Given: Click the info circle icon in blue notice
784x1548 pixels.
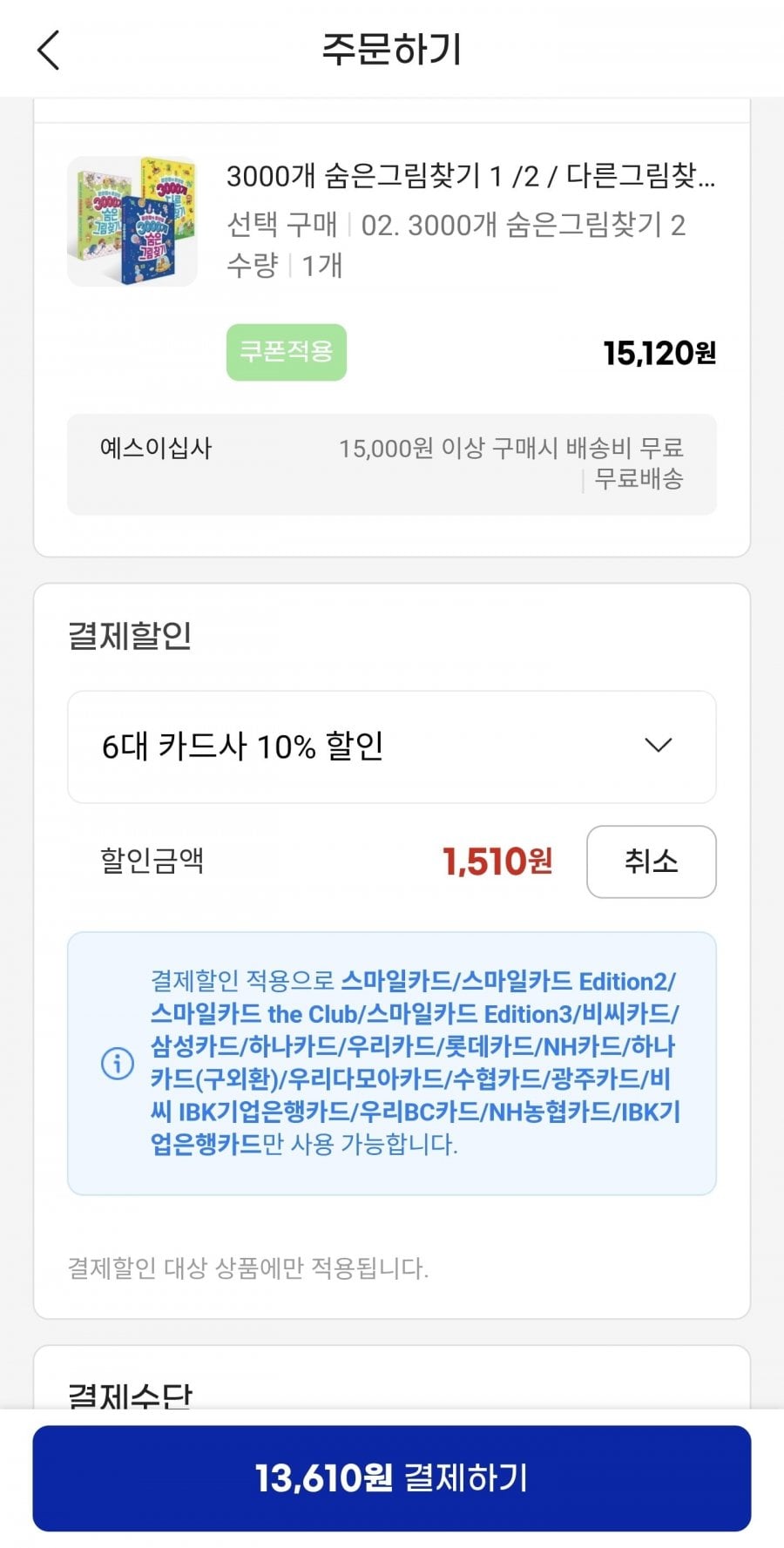Looking at the screenshot, I should (118, 1063).
